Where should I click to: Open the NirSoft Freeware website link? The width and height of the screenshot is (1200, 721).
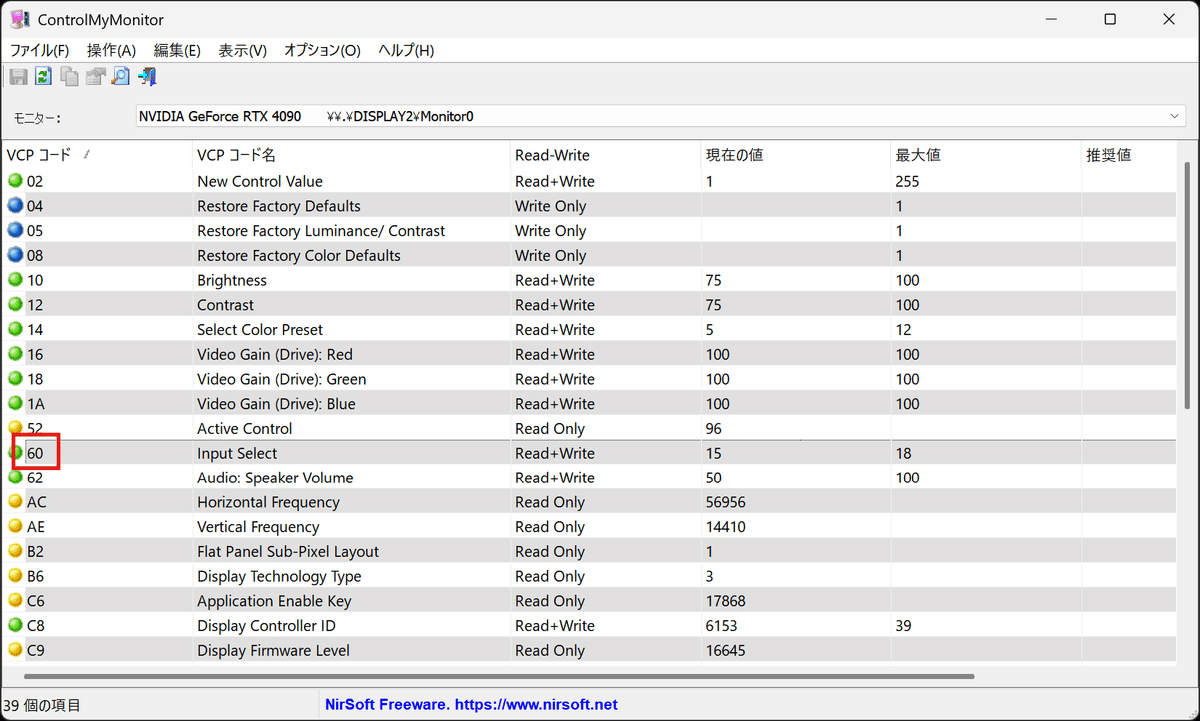[x=471, y=704]
